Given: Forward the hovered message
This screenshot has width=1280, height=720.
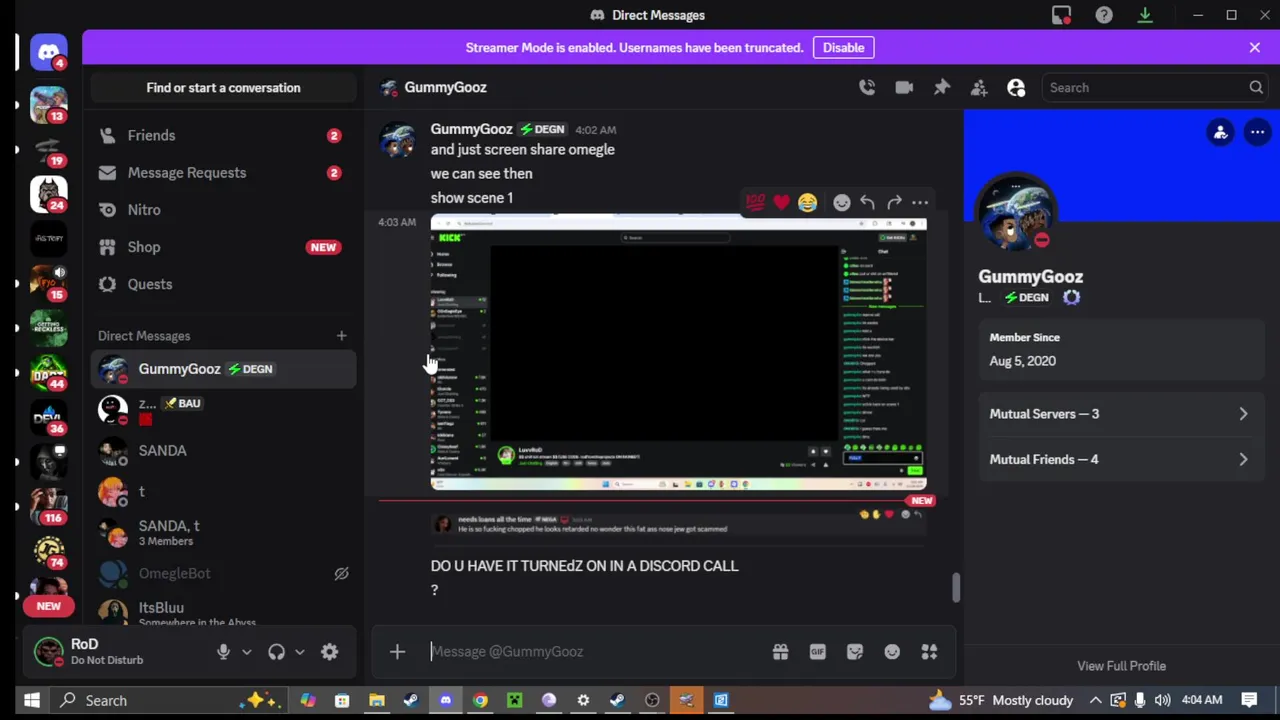Looking at the screenshot, I should [x=894, y=203].
